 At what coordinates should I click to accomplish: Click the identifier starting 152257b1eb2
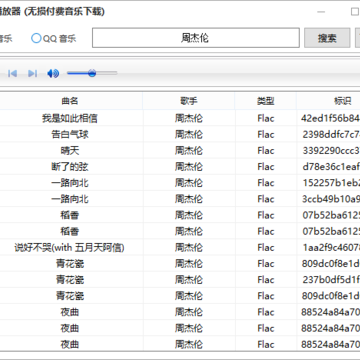pos(331,183)
